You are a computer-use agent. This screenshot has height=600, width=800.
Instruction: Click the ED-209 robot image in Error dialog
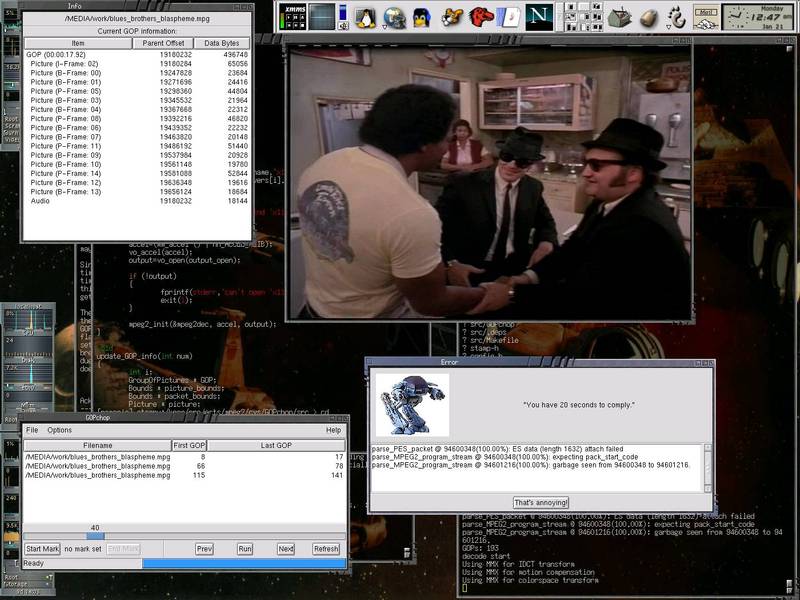point(412,405)
